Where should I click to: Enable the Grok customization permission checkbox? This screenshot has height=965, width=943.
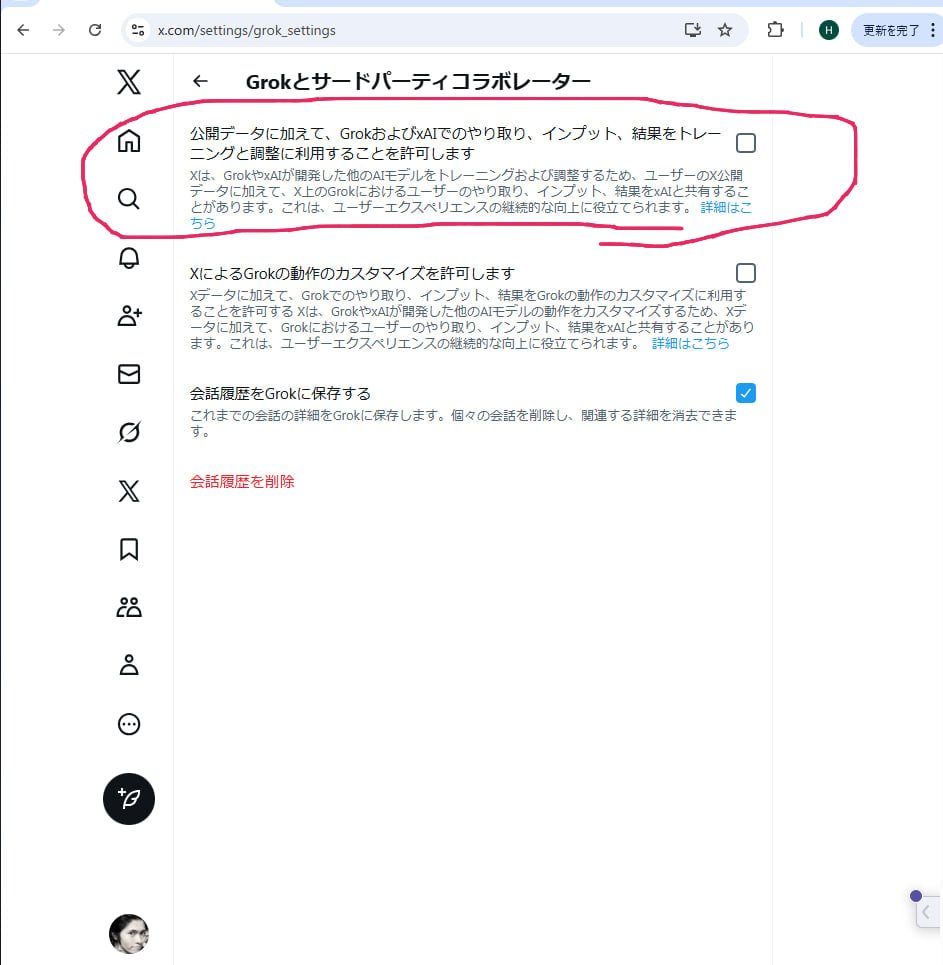(745, 272)
